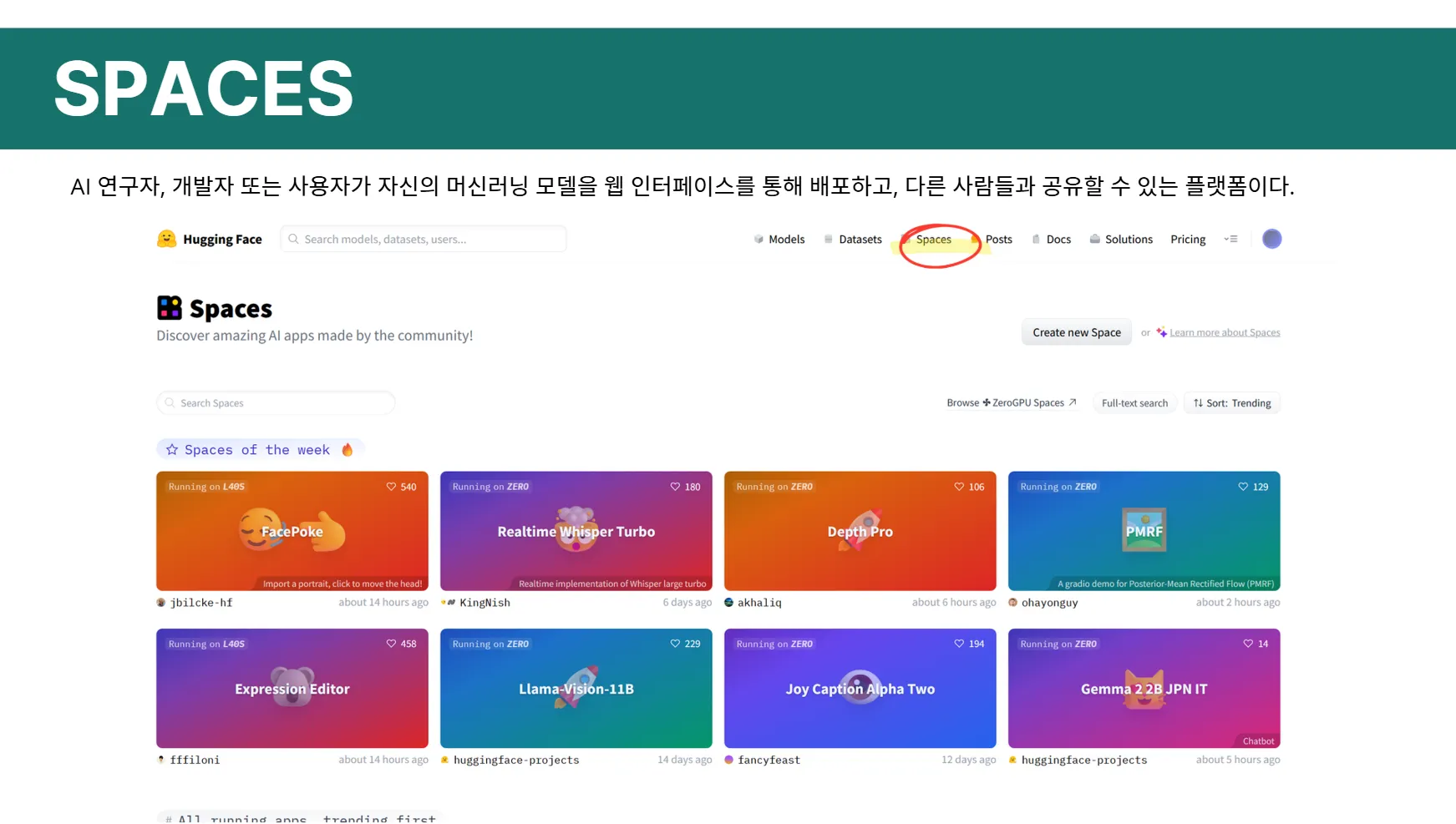Click the magnifier icon in top search bar

coord(293,239)
